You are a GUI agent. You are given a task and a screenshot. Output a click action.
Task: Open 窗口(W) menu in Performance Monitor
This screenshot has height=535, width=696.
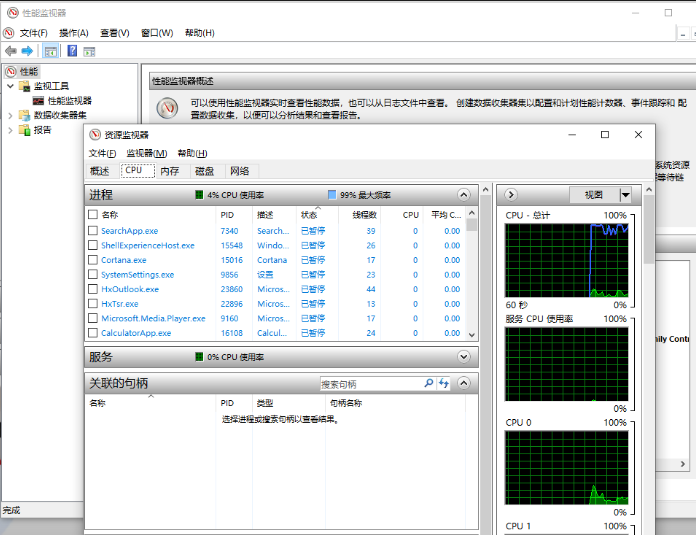[x=157, y=33]
